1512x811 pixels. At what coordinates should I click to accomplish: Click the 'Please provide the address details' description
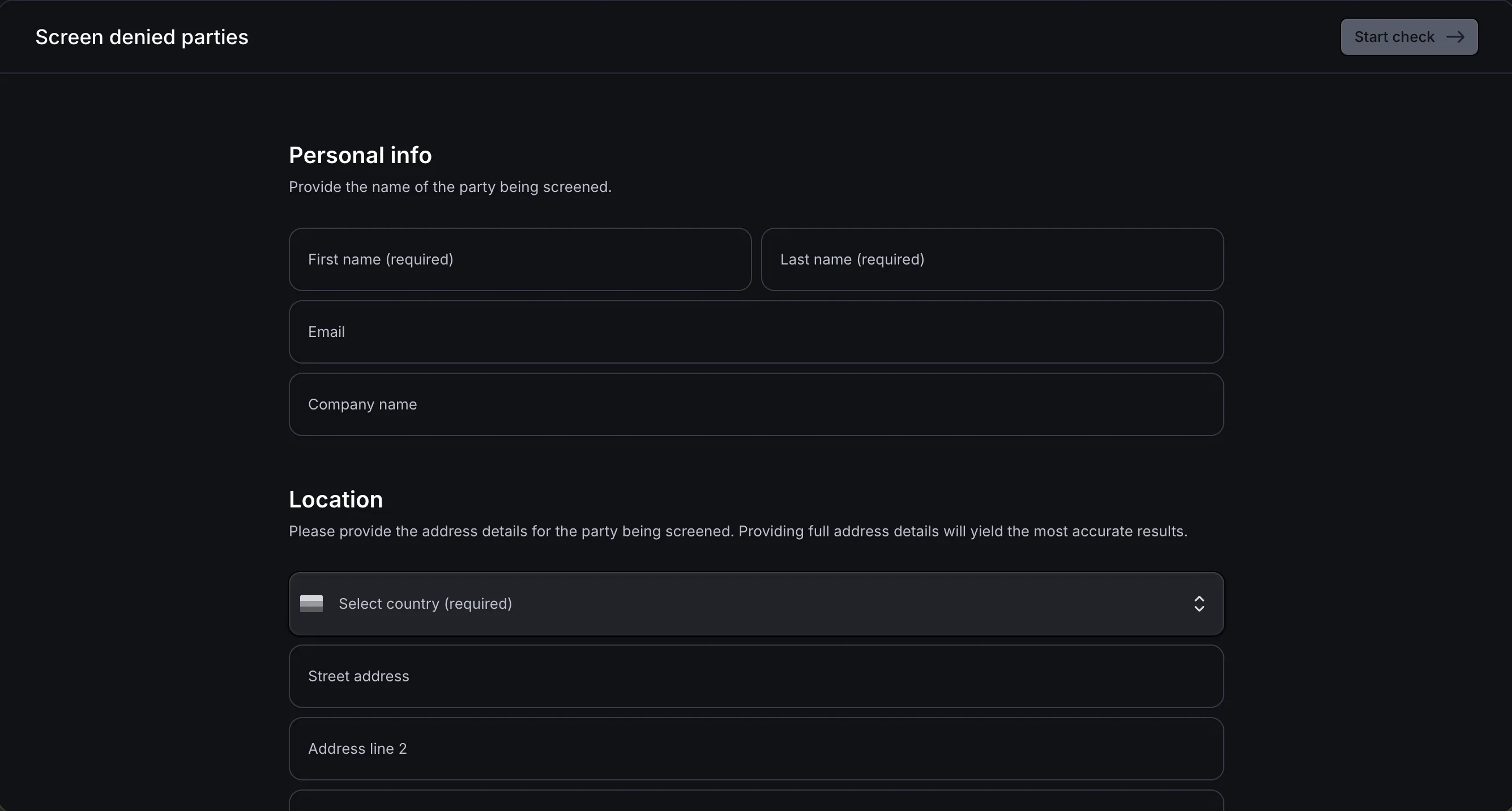738,532
